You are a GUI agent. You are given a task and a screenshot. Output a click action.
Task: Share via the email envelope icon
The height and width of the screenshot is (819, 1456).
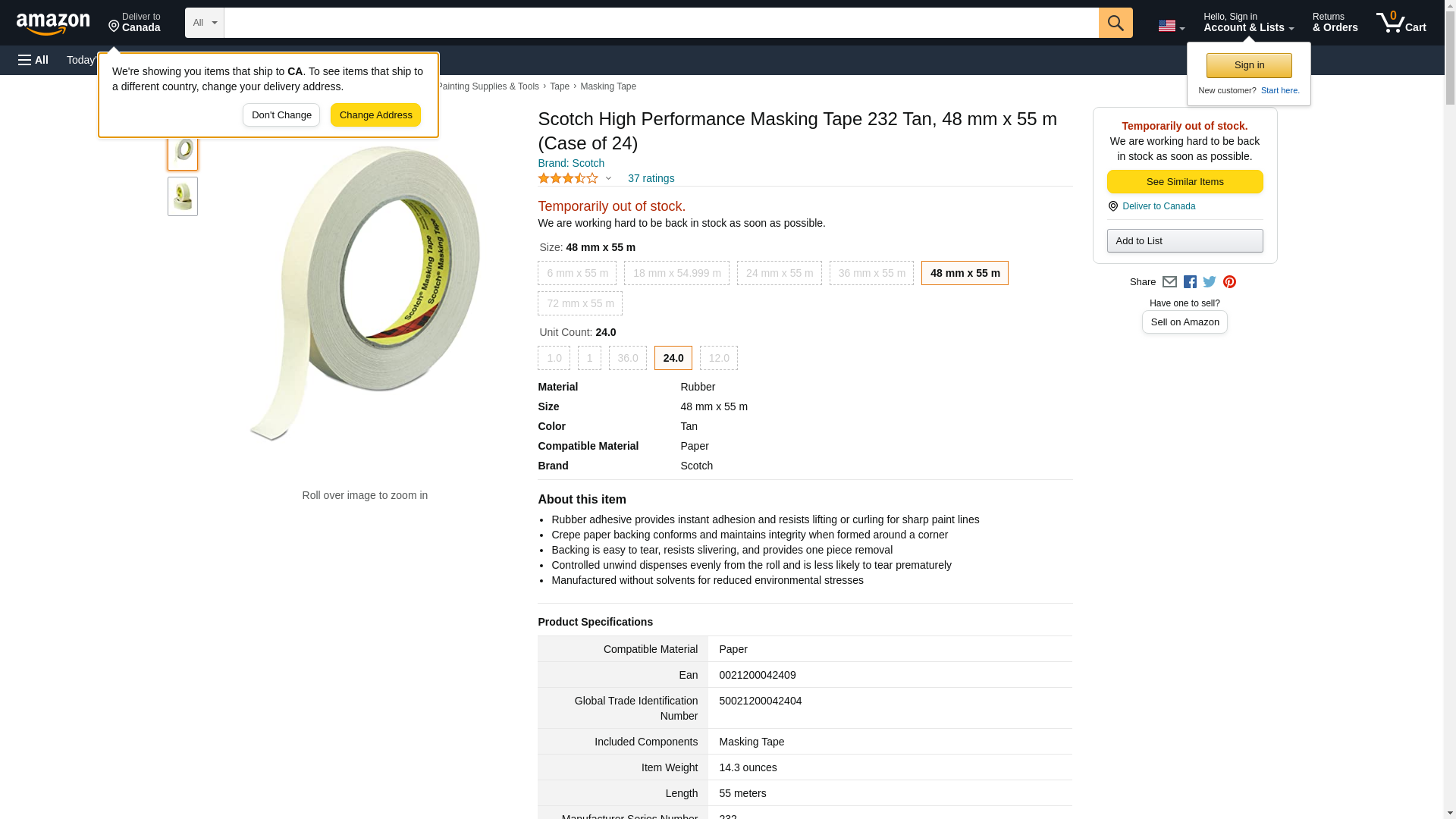pyautogui.click(x=1169, y=282)
